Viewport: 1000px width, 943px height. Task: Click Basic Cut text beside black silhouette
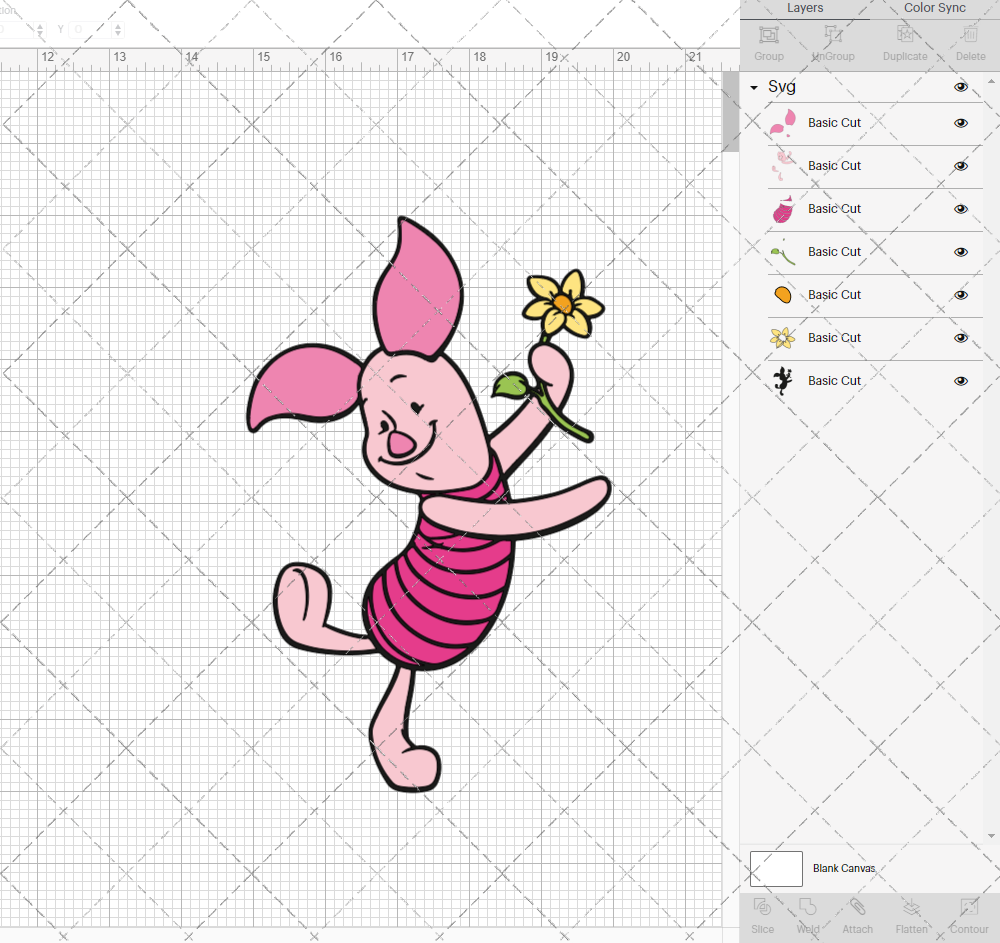834,380
